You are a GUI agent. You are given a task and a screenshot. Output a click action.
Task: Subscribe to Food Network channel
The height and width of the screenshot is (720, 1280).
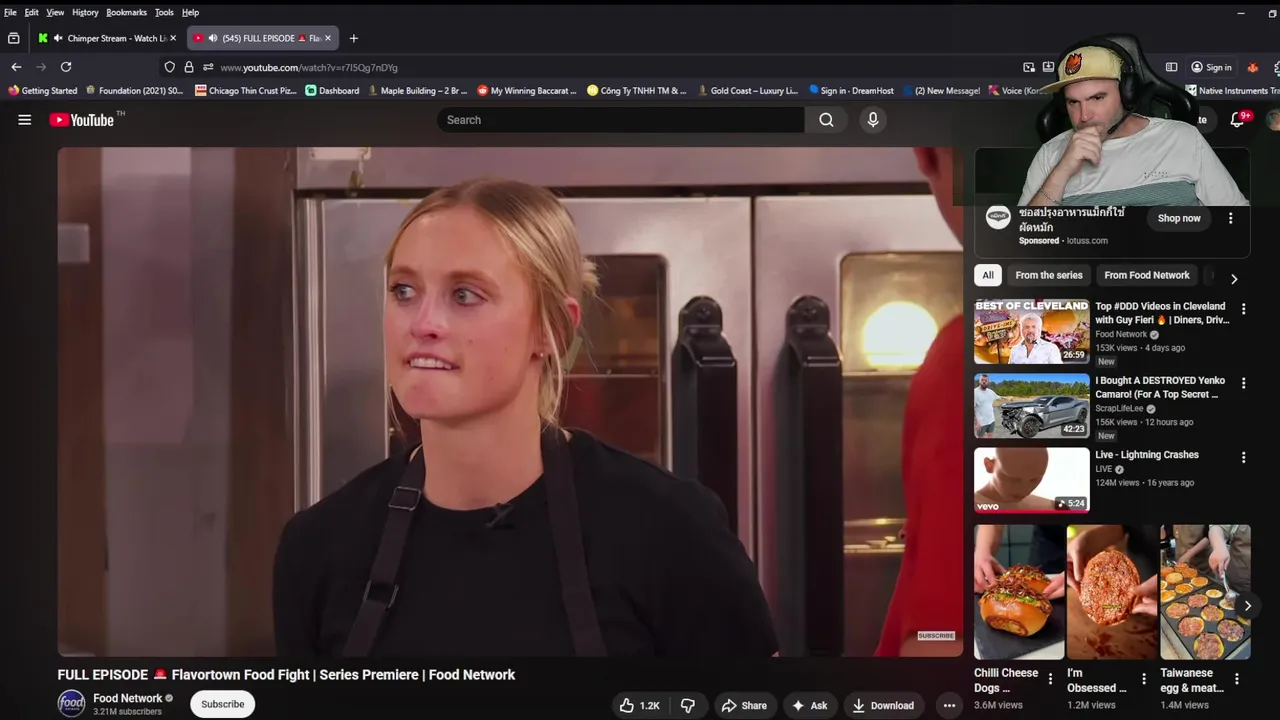tap(222, 704)
